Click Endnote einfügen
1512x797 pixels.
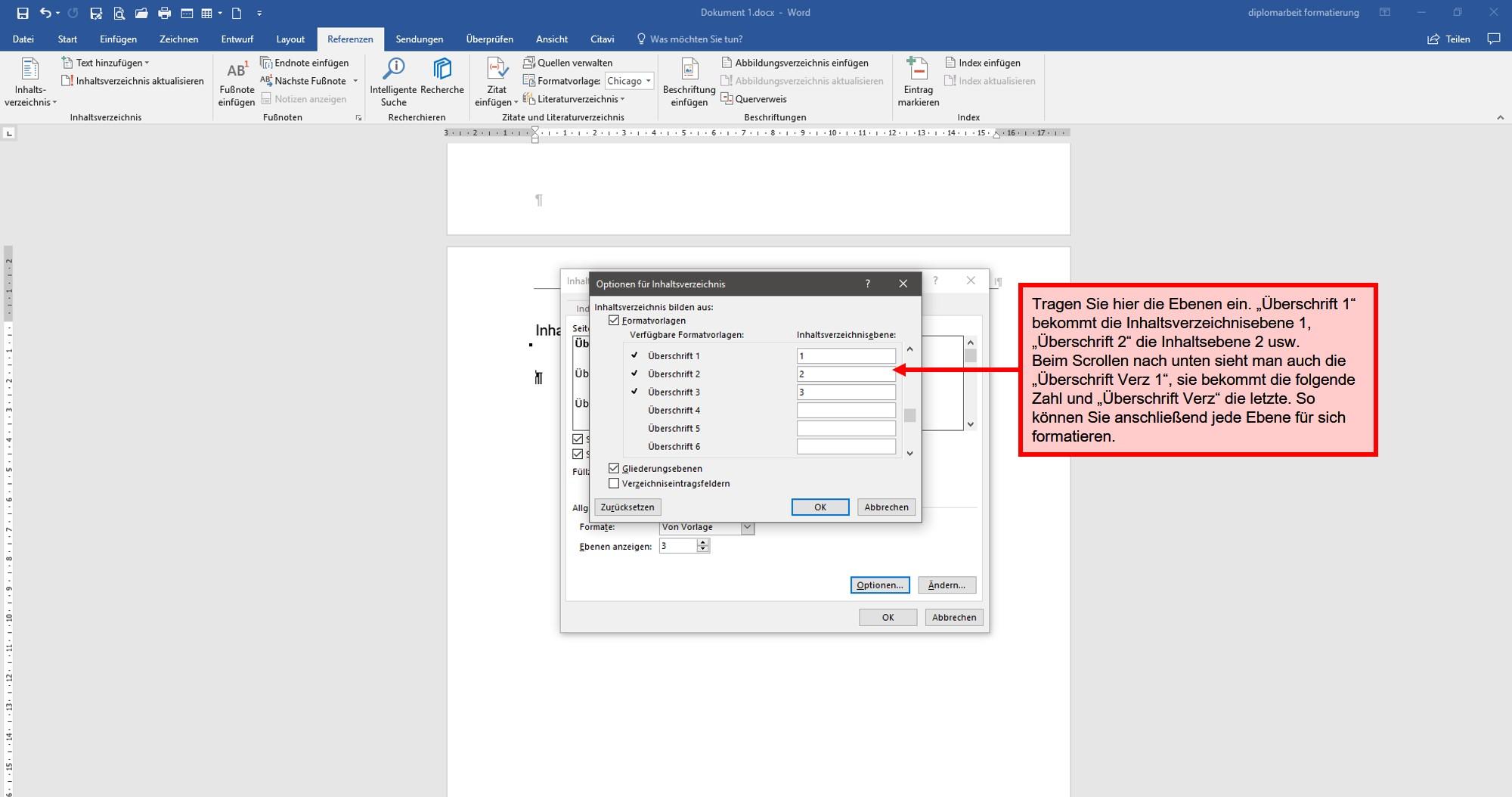tap(305, 63)
